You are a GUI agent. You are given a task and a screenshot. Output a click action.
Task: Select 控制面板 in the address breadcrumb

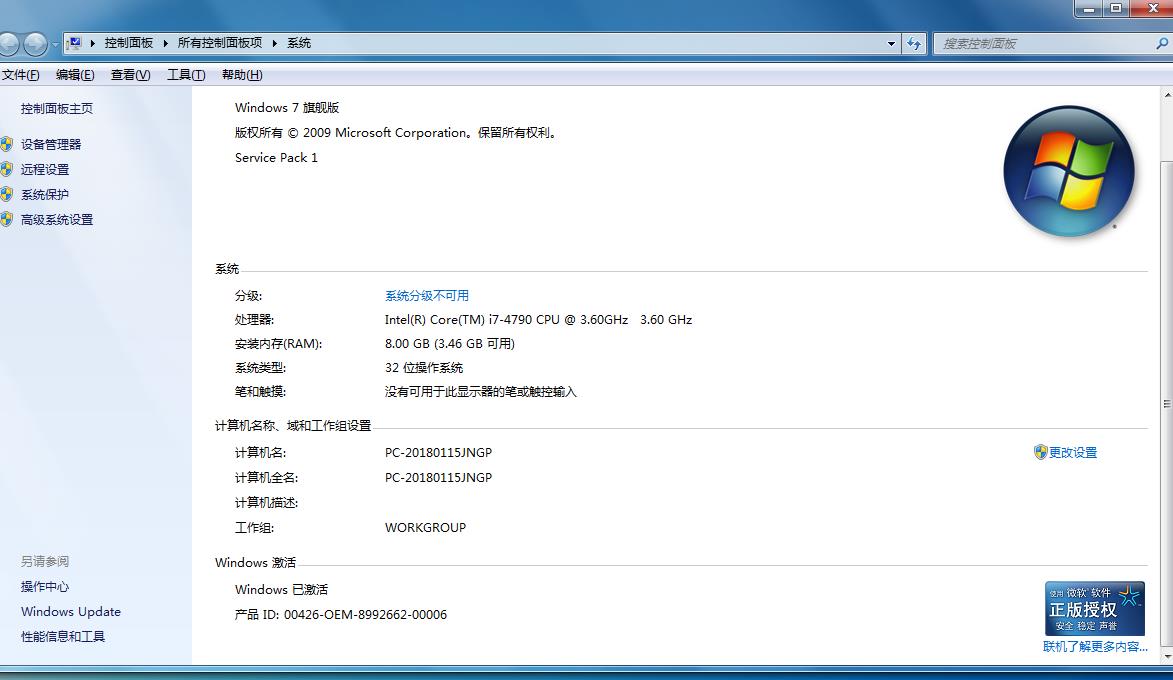click(x=129, y=43)
